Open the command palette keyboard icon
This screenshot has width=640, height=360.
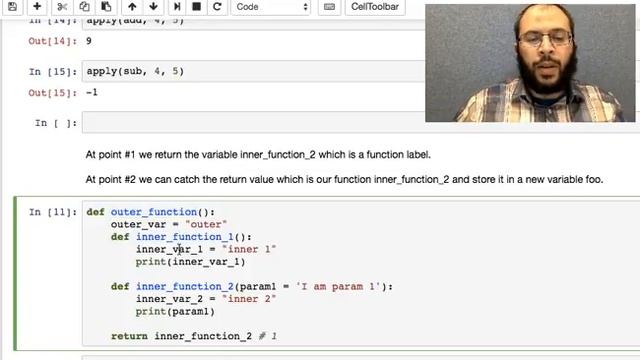[x=329, y=7]
